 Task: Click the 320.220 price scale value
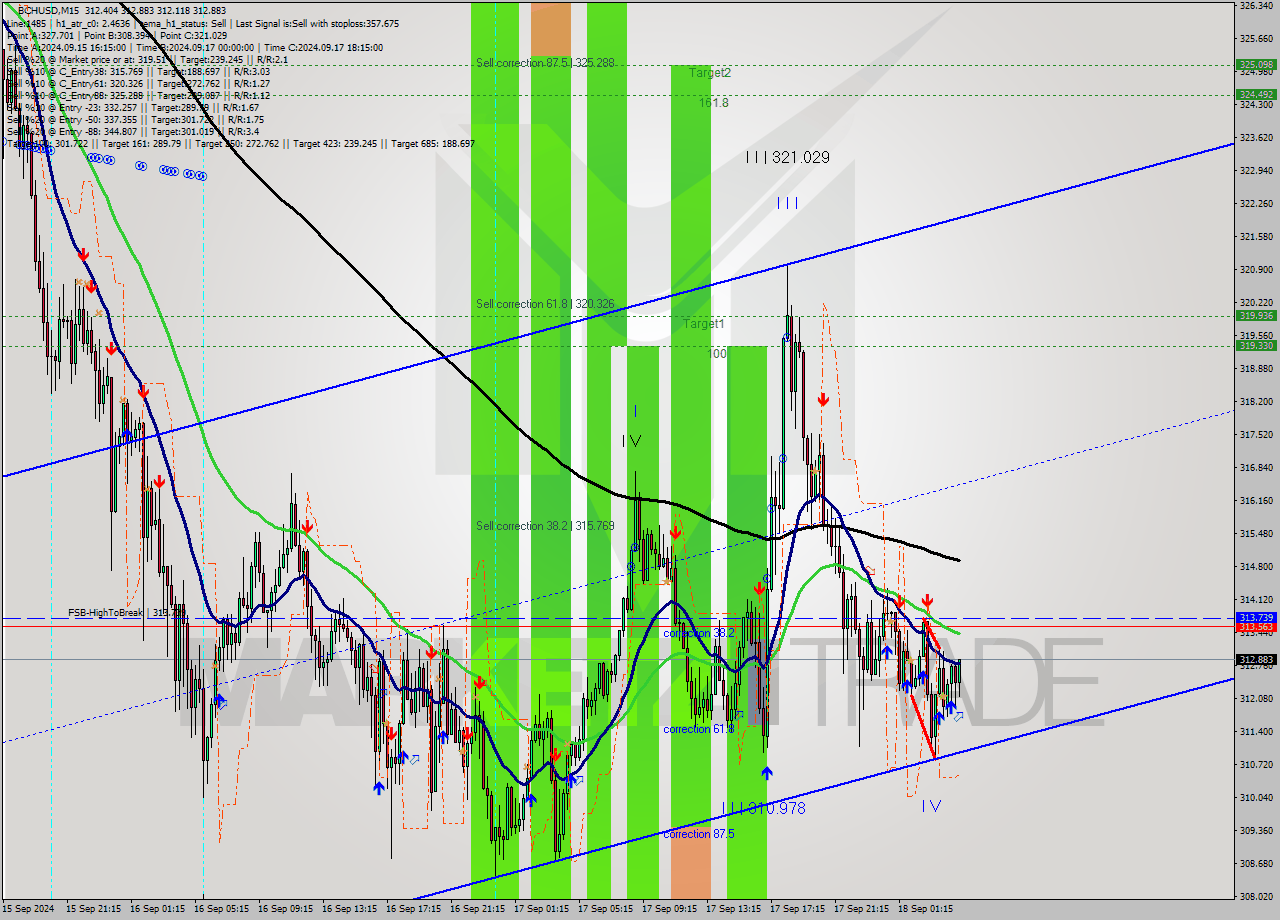[1256, 303]
